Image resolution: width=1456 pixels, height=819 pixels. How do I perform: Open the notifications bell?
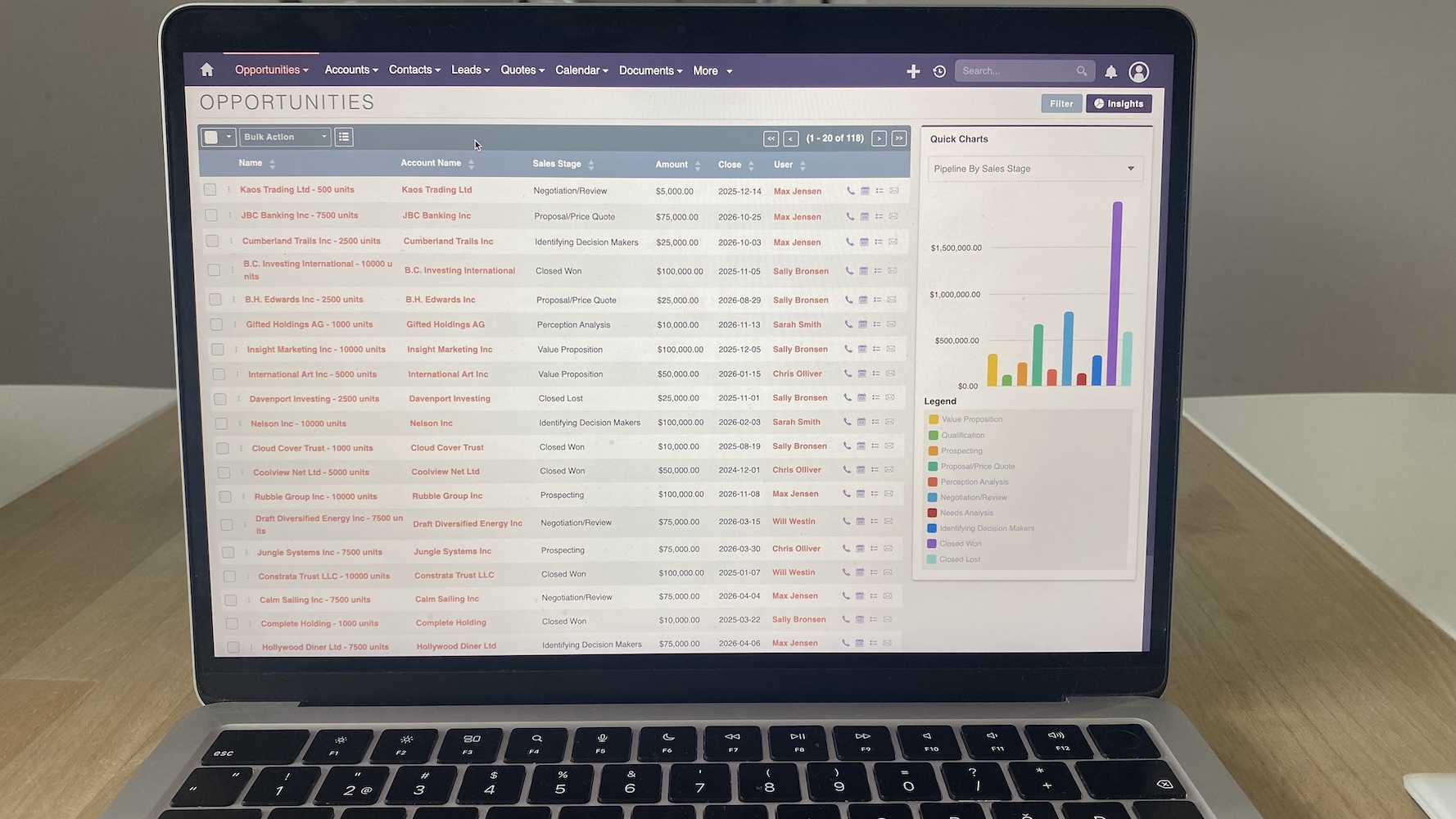click(x=1110, y=72)
